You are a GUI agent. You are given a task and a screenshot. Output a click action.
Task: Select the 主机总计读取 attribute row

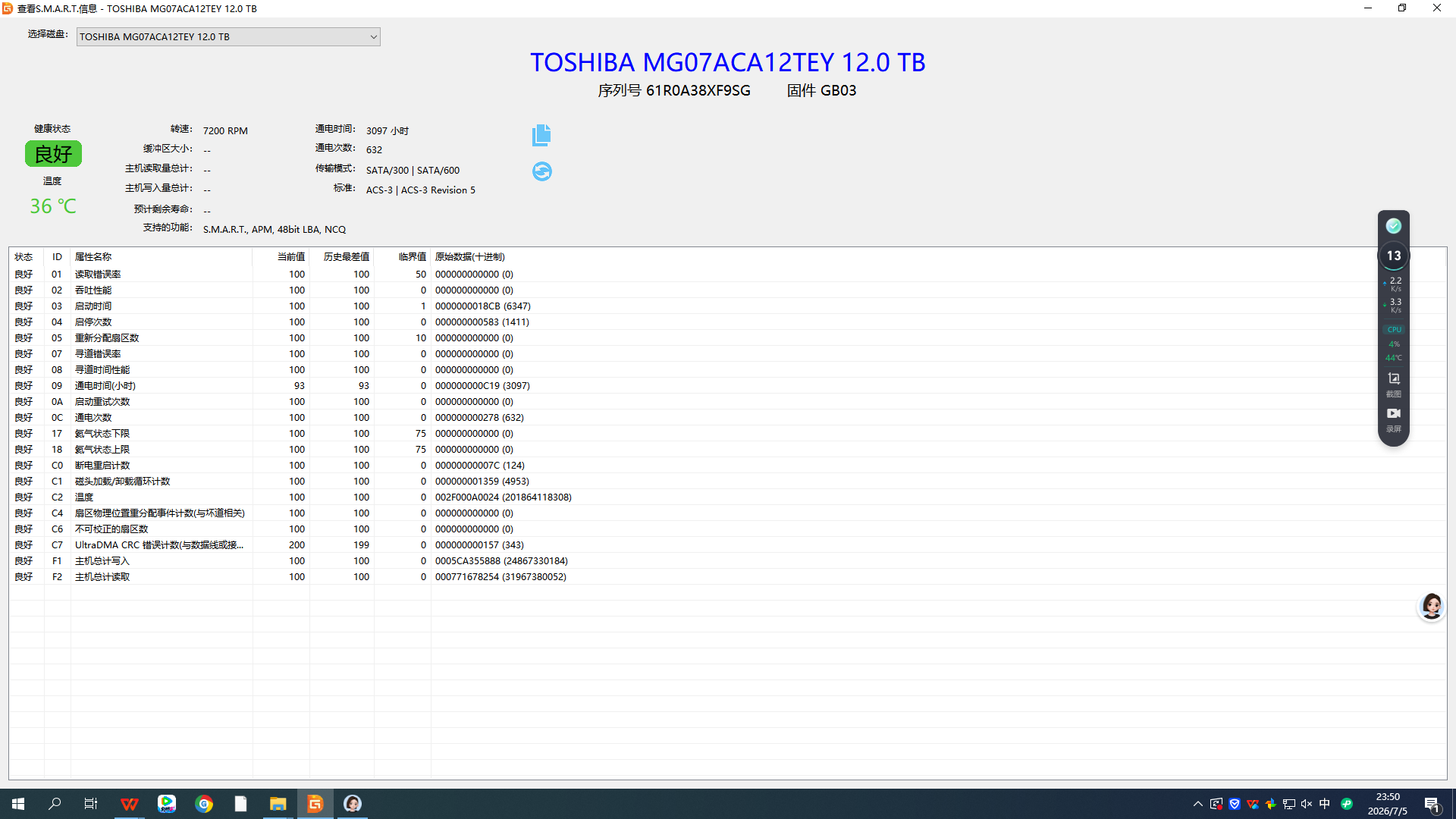tap(728, 577)
